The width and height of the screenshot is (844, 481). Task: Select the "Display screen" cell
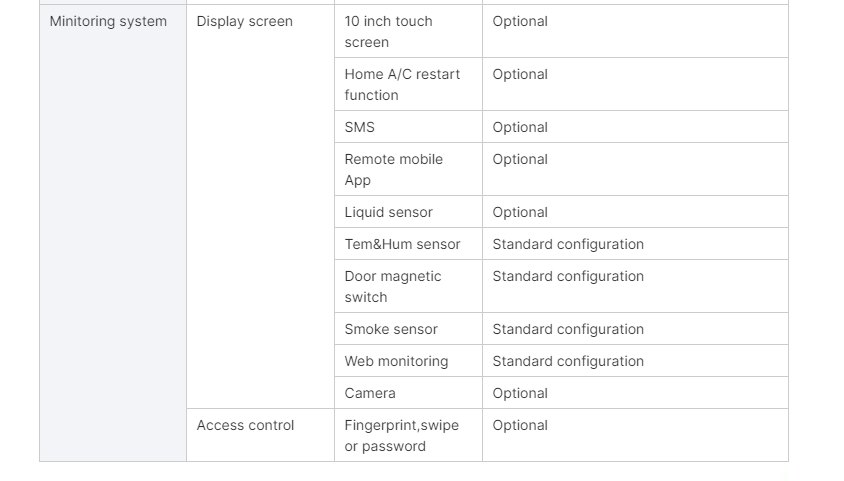245,21
